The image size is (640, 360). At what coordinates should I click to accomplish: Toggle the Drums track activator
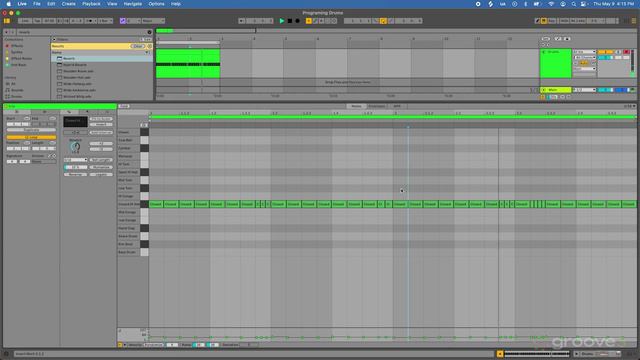606,52
